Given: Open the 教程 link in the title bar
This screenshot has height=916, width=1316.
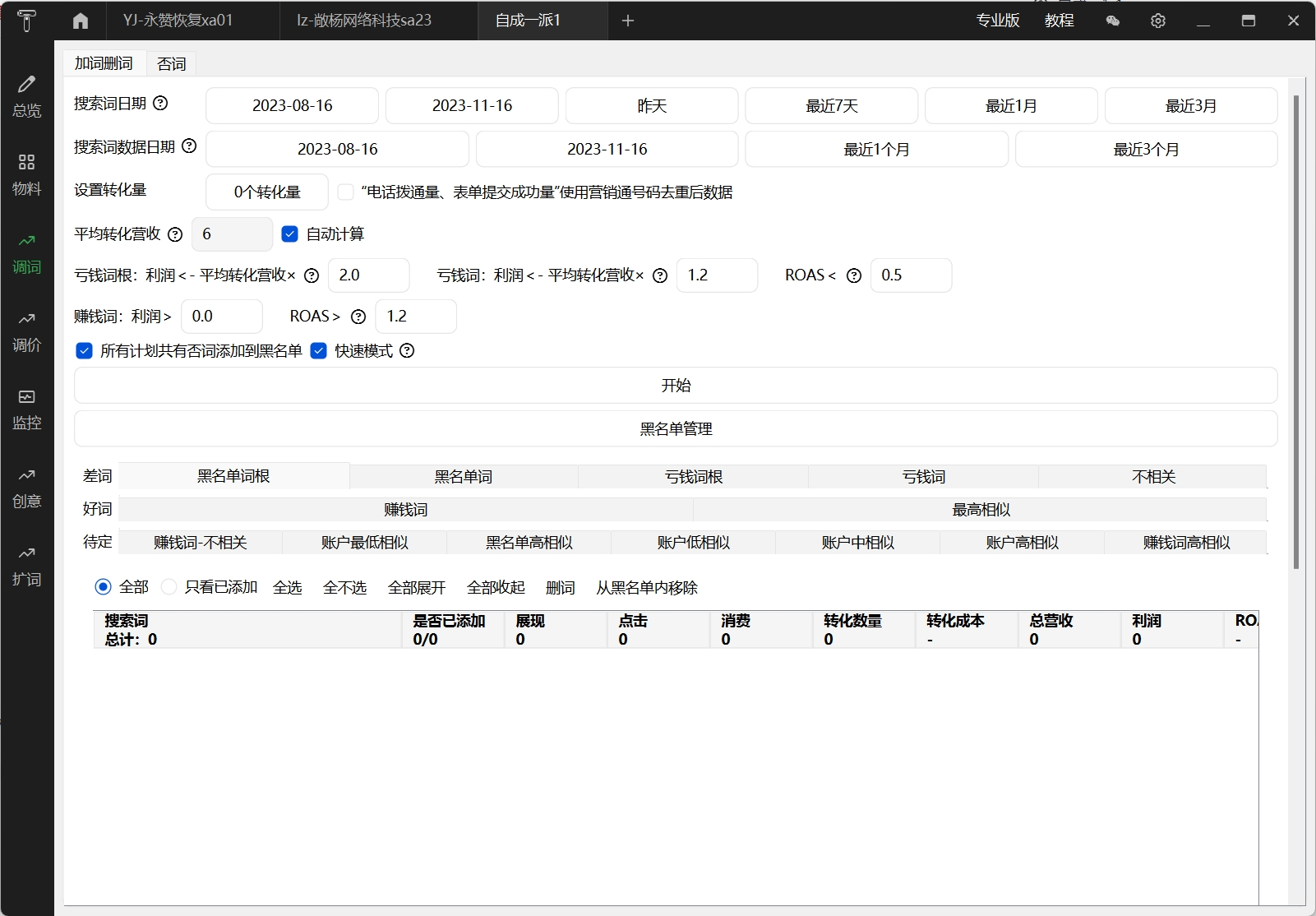Looking at the screenshot, I should click(x=1060, y=21).
